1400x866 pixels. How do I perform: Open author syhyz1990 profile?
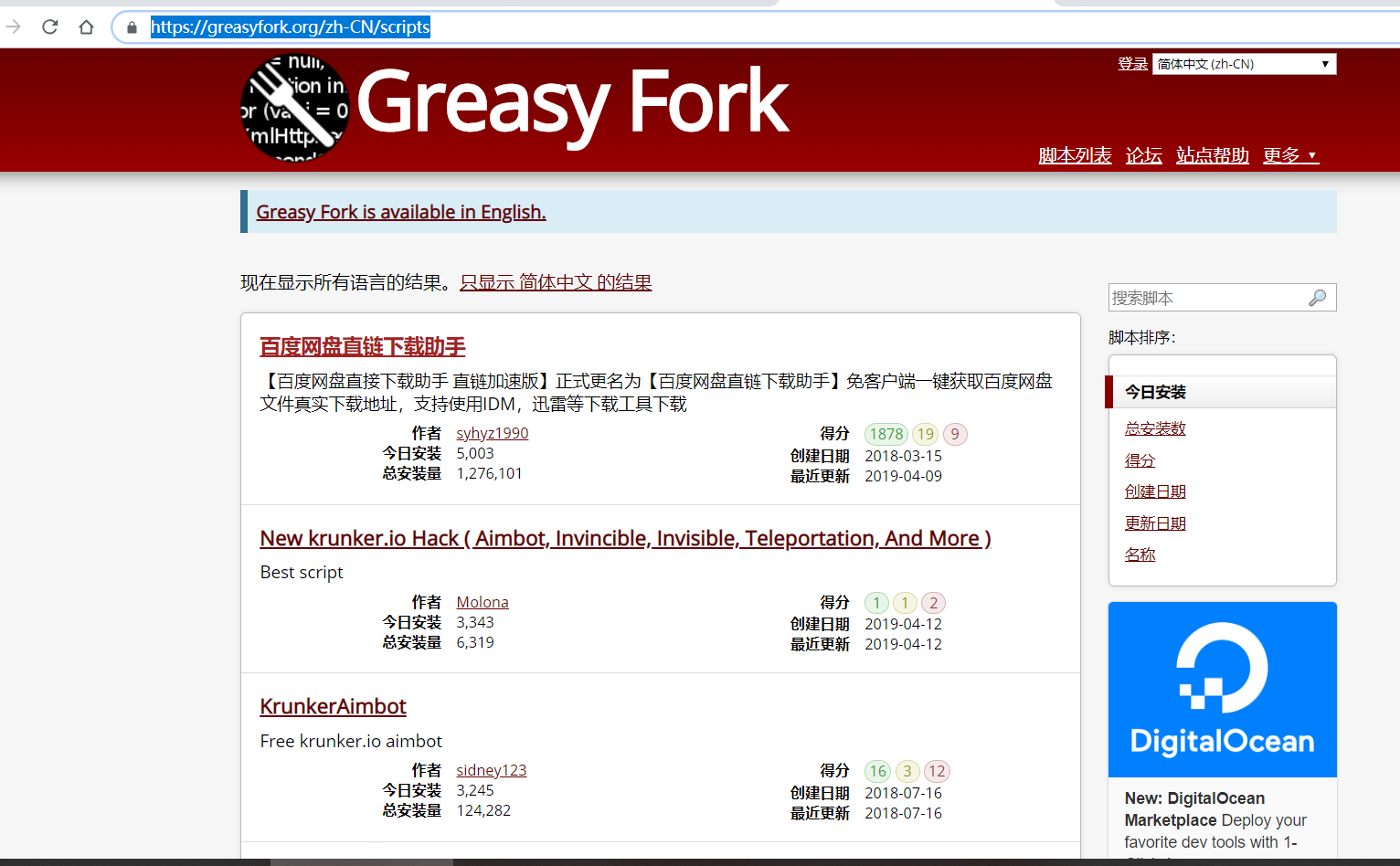coord(493,433)
